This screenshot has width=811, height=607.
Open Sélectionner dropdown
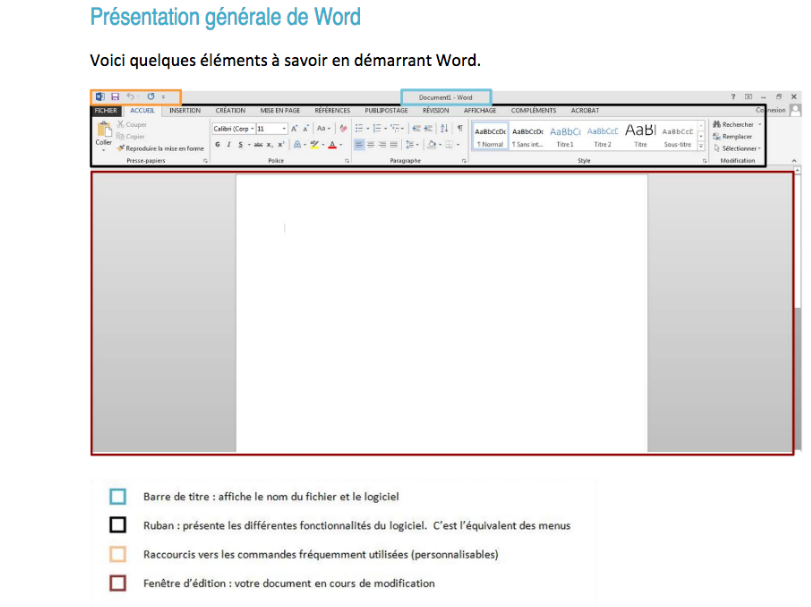[759, 148]
